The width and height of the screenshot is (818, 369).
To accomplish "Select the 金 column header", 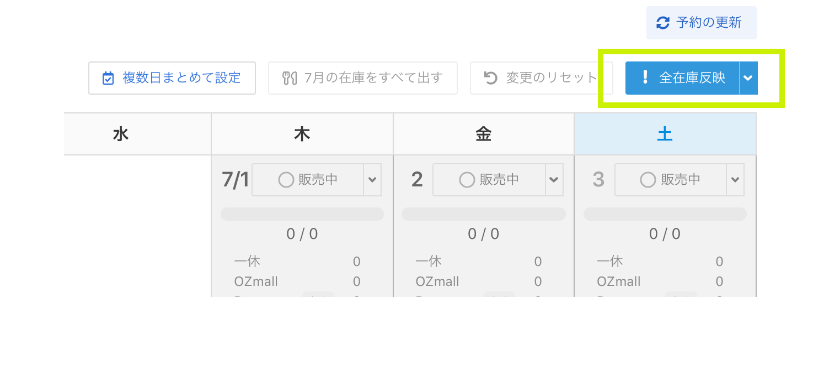I will 484,134.
